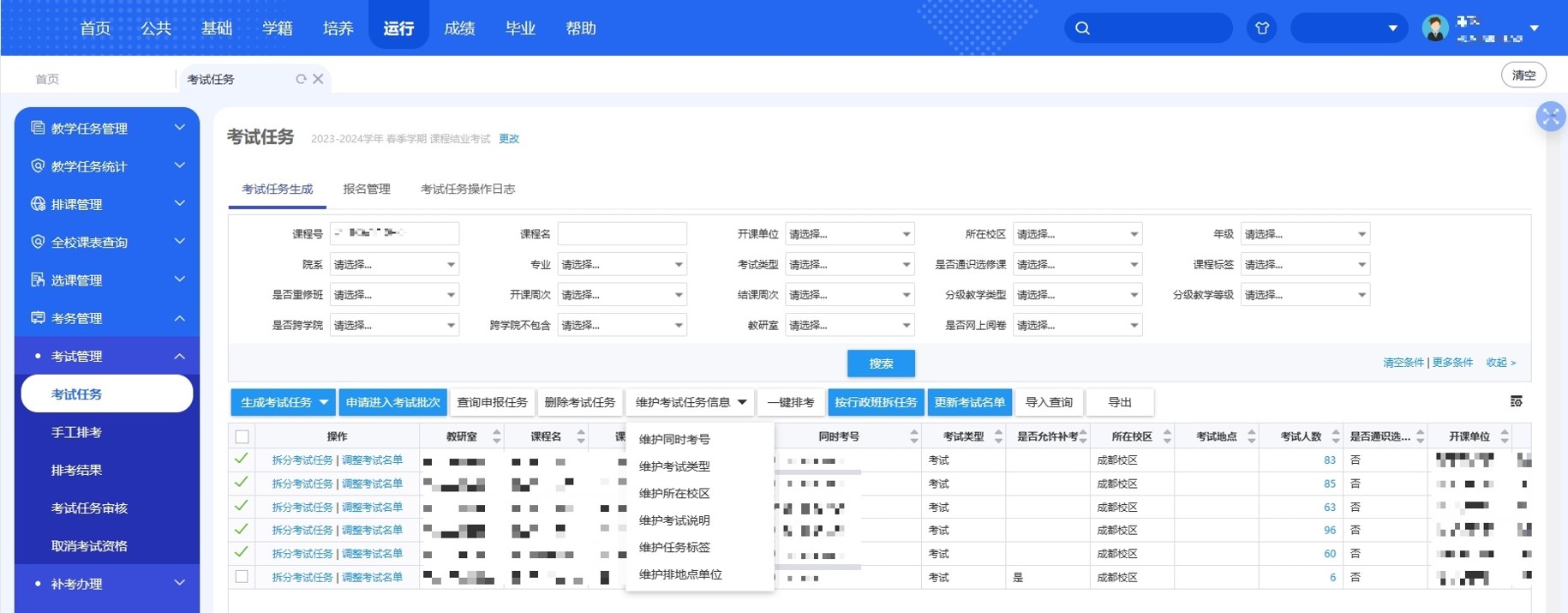The width and height of the screenshot is (1568, 613).
Task: Click the search magnifier icon in header
Action: click(1083, 28)
